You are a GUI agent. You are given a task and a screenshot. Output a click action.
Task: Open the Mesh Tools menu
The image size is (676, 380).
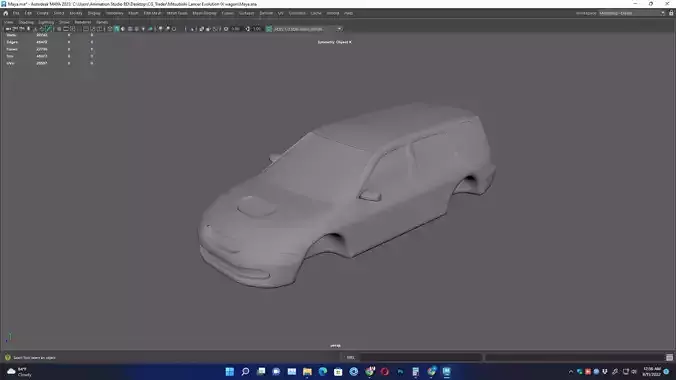pyautogui.click(x=177, y=13)
